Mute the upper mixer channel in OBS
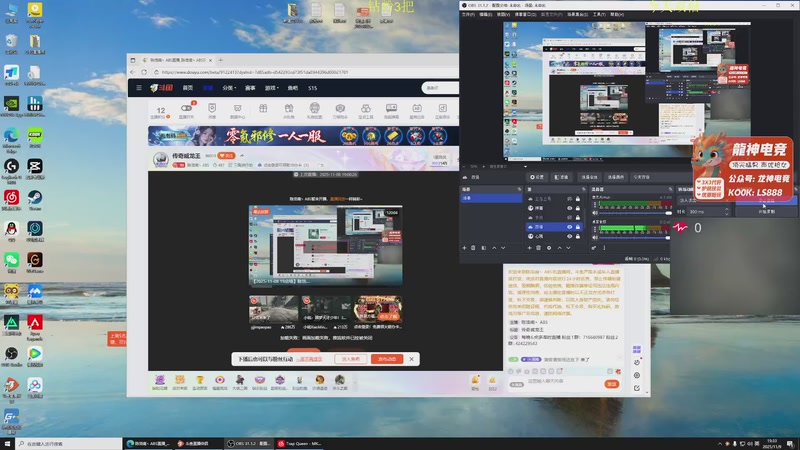The image size is (800, 450). click(x=594, y=213)
